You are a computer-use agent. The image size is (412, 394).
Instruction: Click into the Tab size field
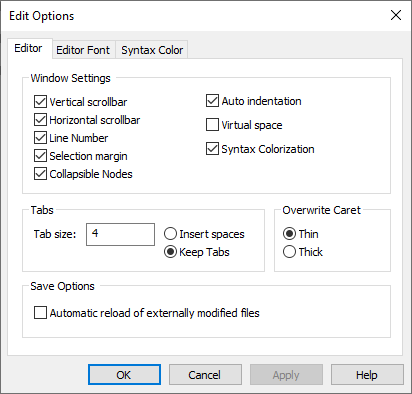pos(120,234)
